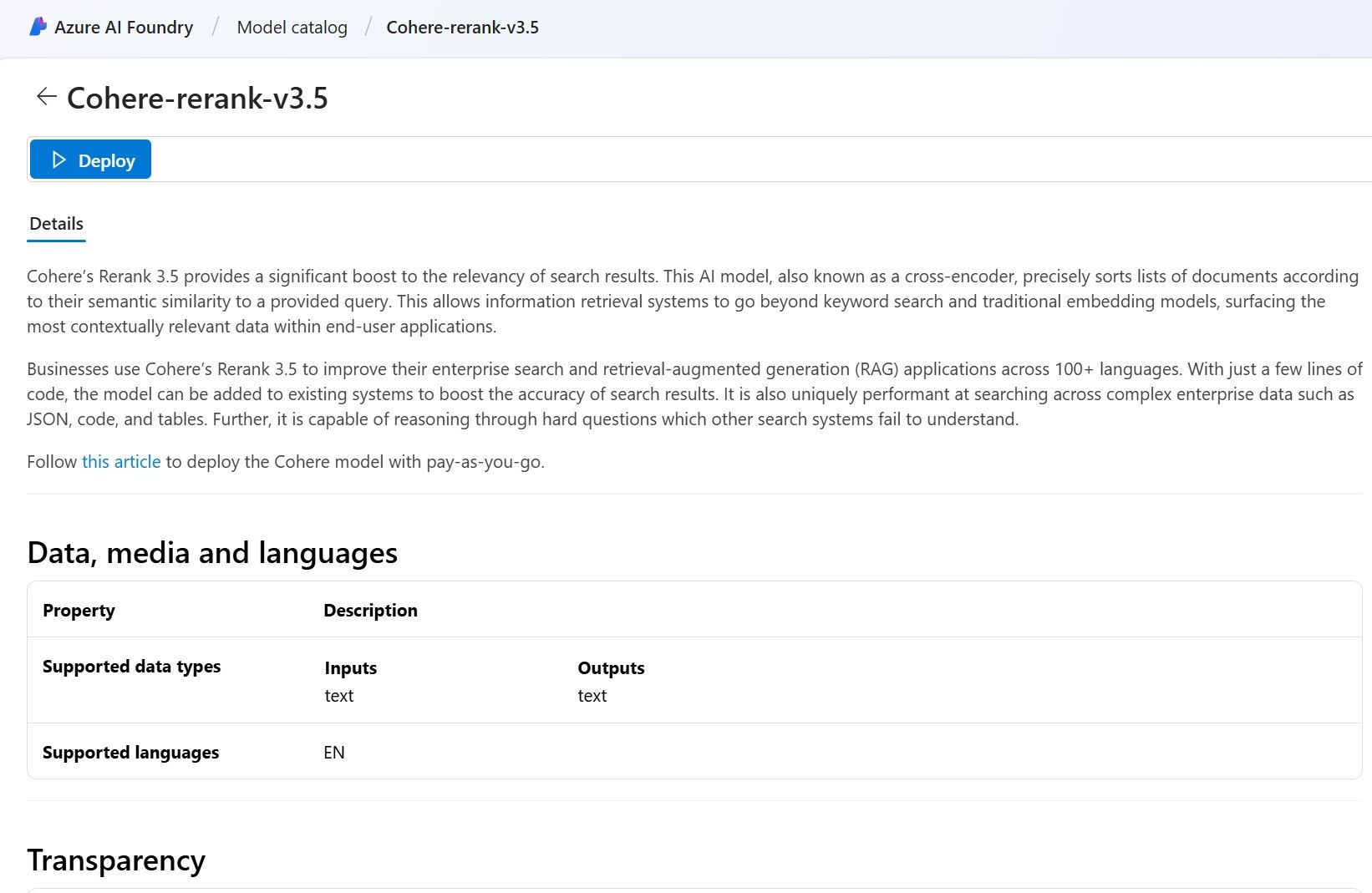Select the EN supported language value
This screenshot has height=893, width=1372.
click(334, 753)
